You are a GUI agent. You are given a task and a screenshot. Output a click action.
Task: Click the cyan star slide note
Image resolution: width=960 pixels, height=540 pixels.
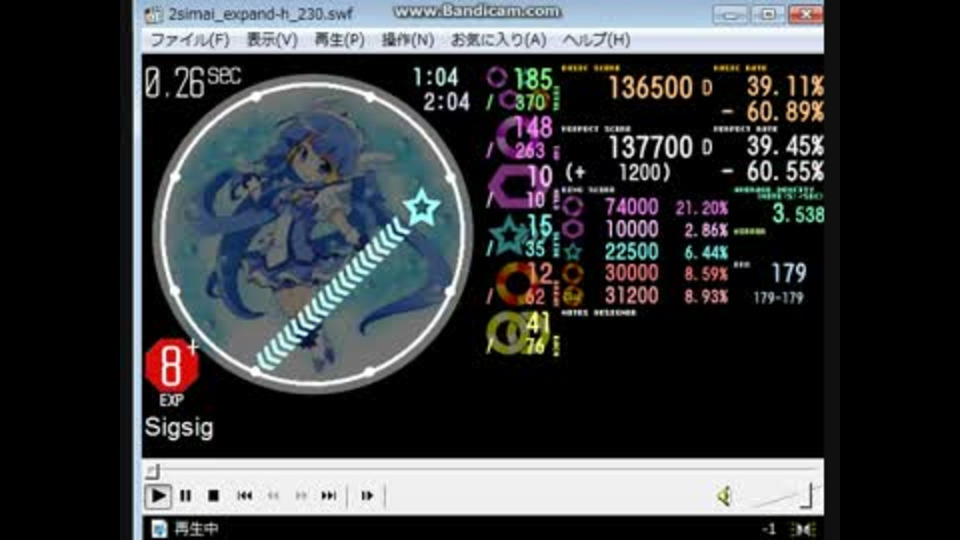(421, 208)
